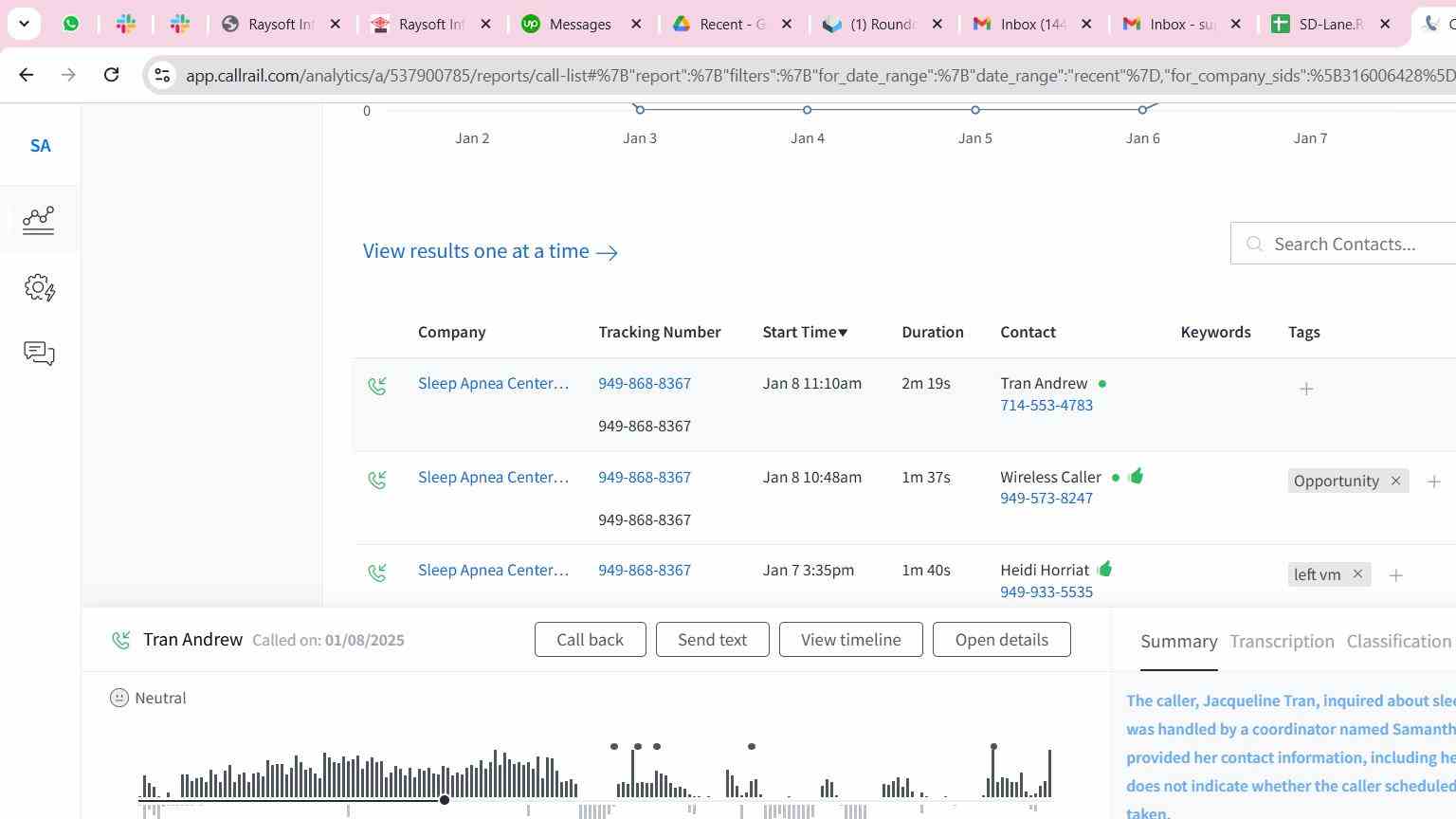Click duration 2m 19s cell
1456x819 pixels.
(x=925, y=383)
